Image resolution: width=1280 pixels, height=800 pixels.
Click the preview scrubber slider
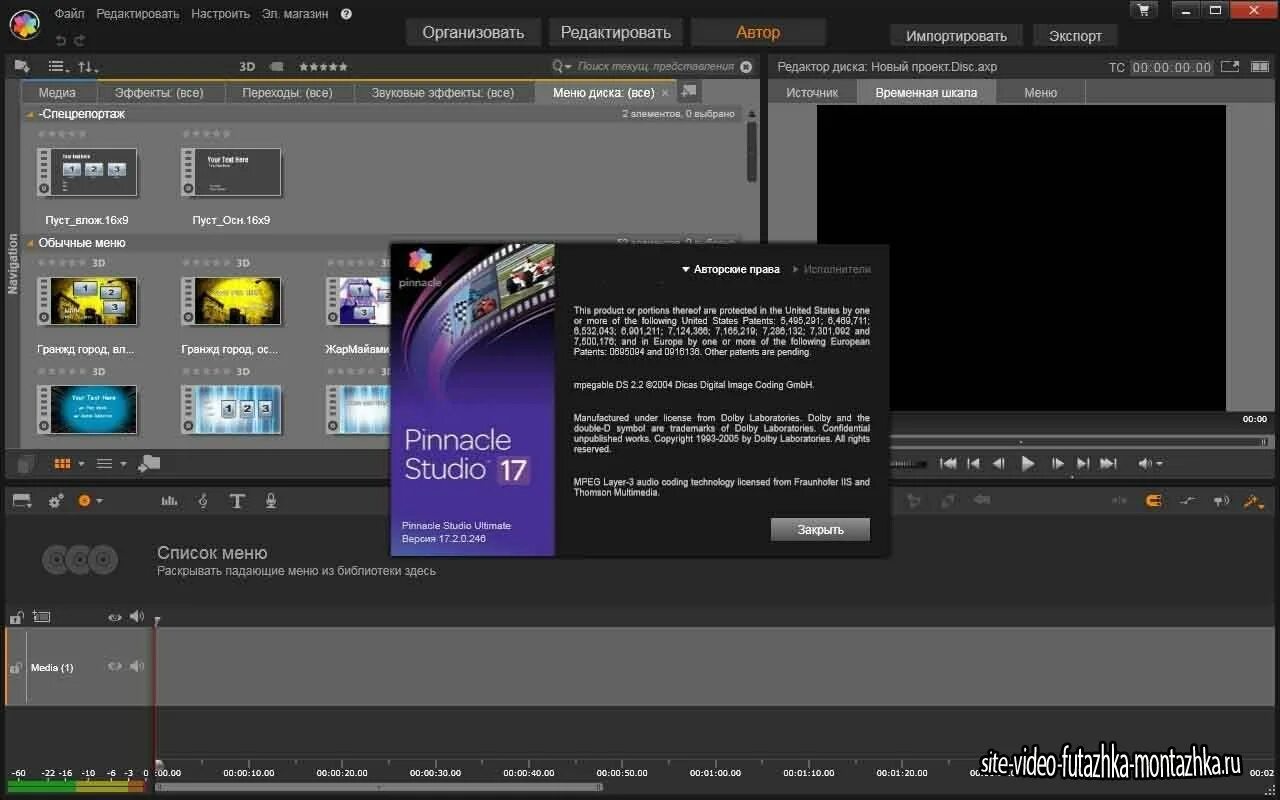(1078, 441)
